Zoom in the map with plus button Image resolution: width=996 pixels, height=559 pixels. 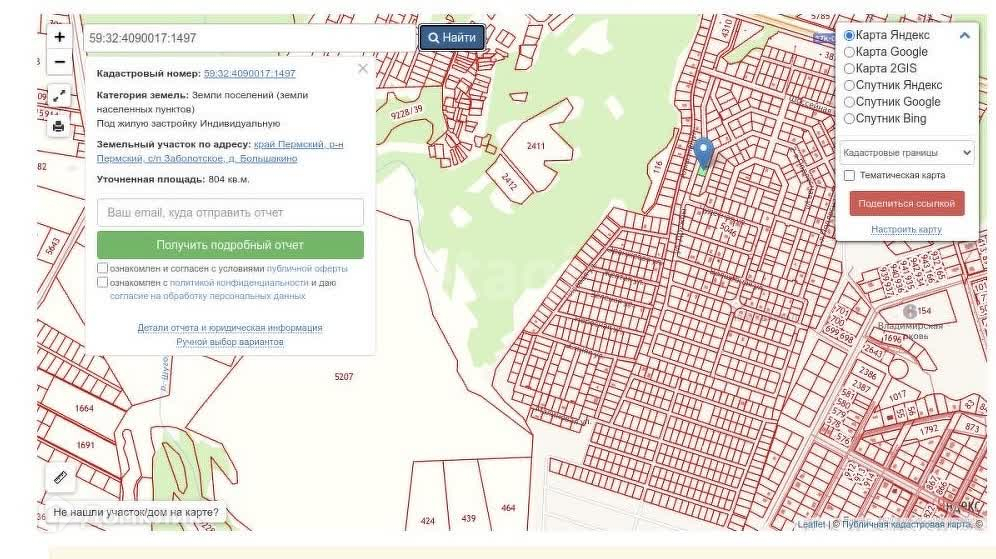pos(60,37)
